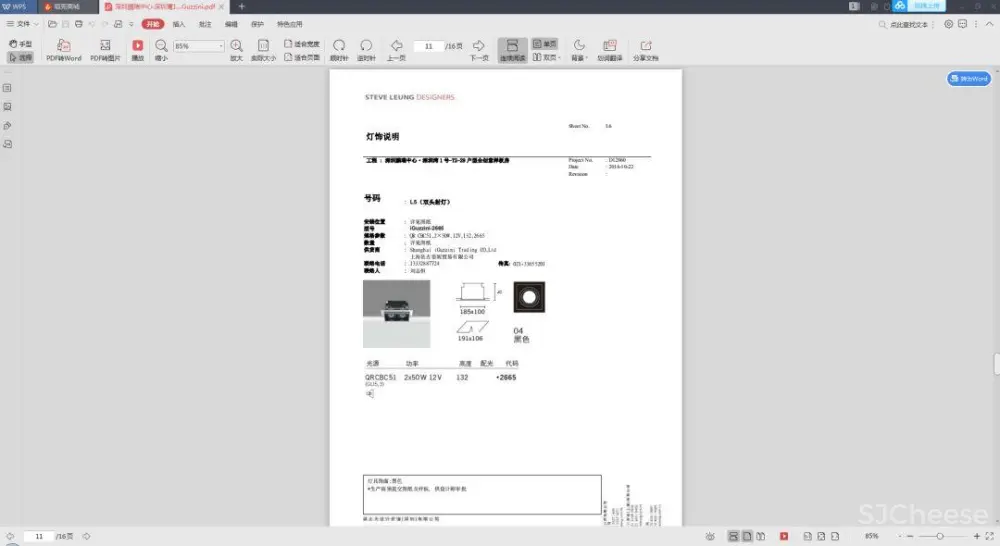The width and height of the screenshot is (1000, 546).
Task: Click the 分享文档 share icon
Action: [645, 46]
